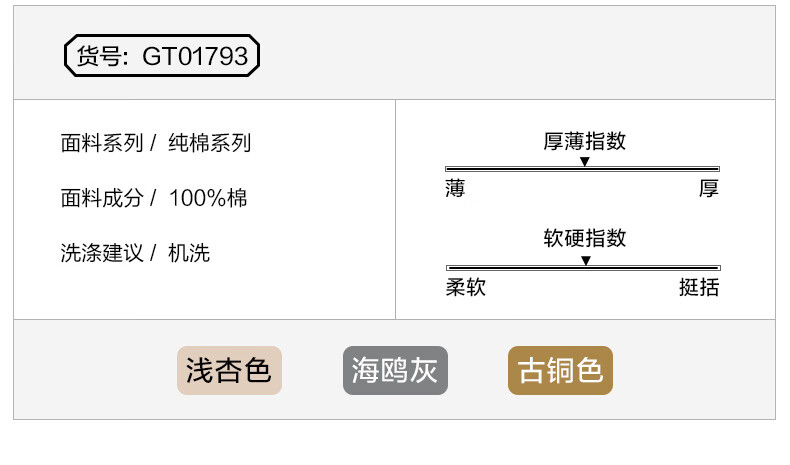The height and width of the screenshot is (465, 790).
Task: Click the 纯棉系列 fabric series value
Action: point(210,143)
